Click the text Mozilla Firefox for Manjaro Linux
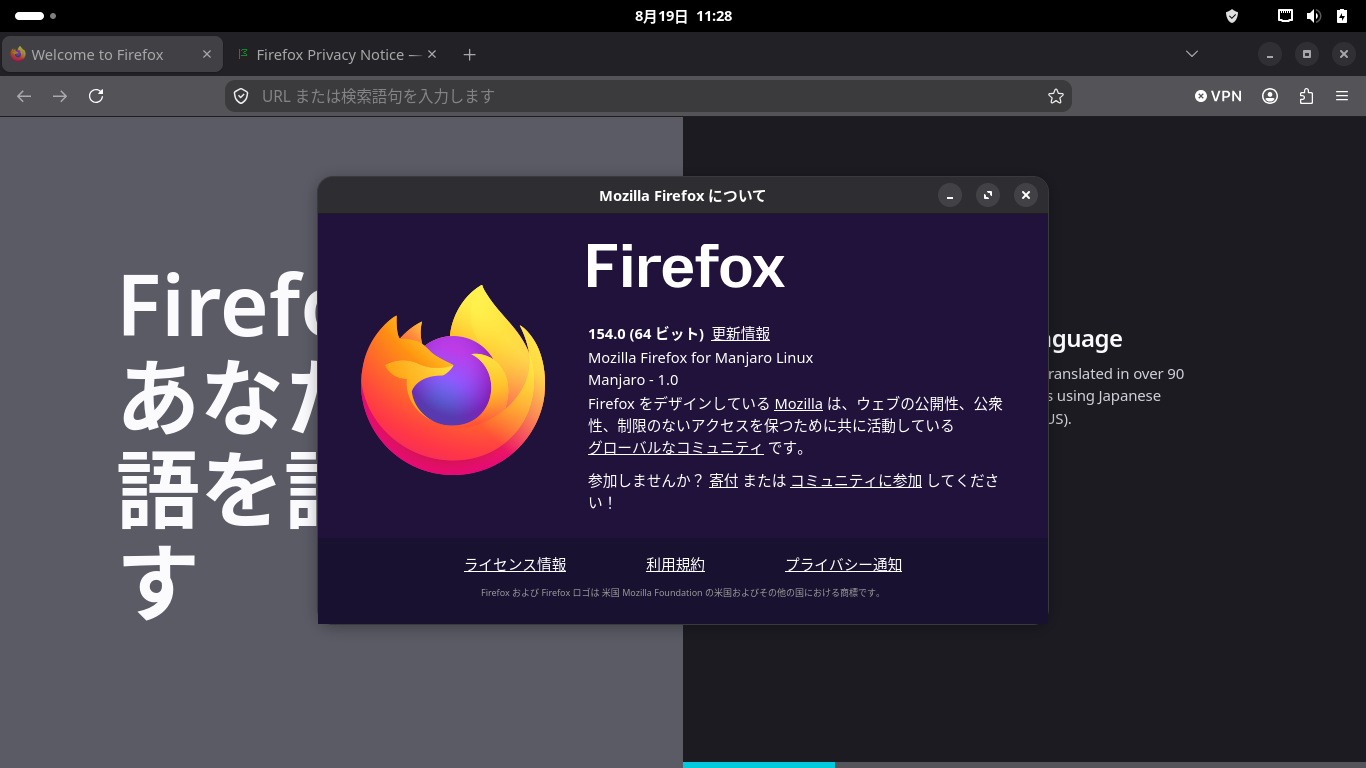 [x=700, y=358]
